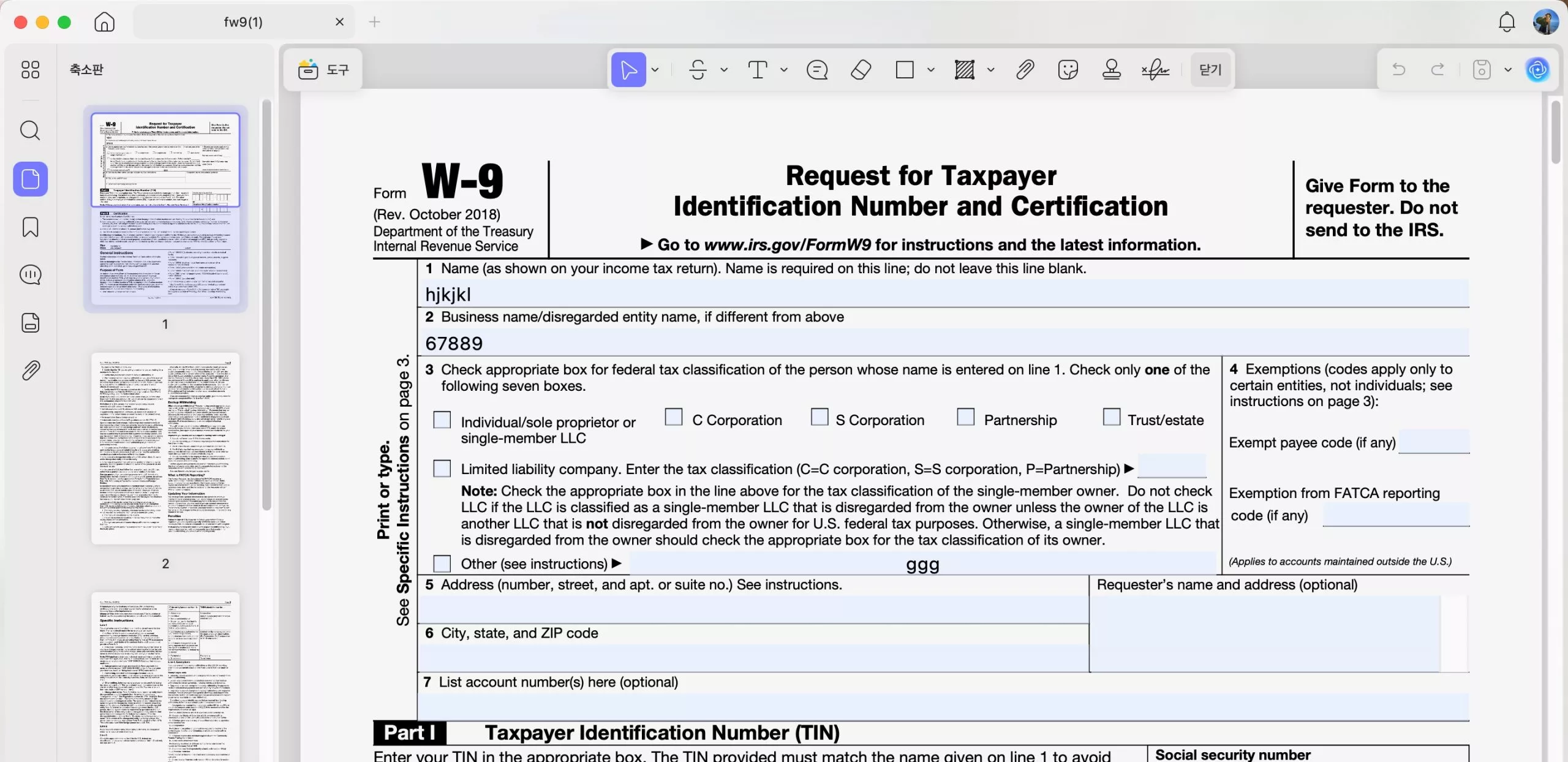Open the comments panel icon
This screenshot has height=762, width=1568.
coord(31,274)
